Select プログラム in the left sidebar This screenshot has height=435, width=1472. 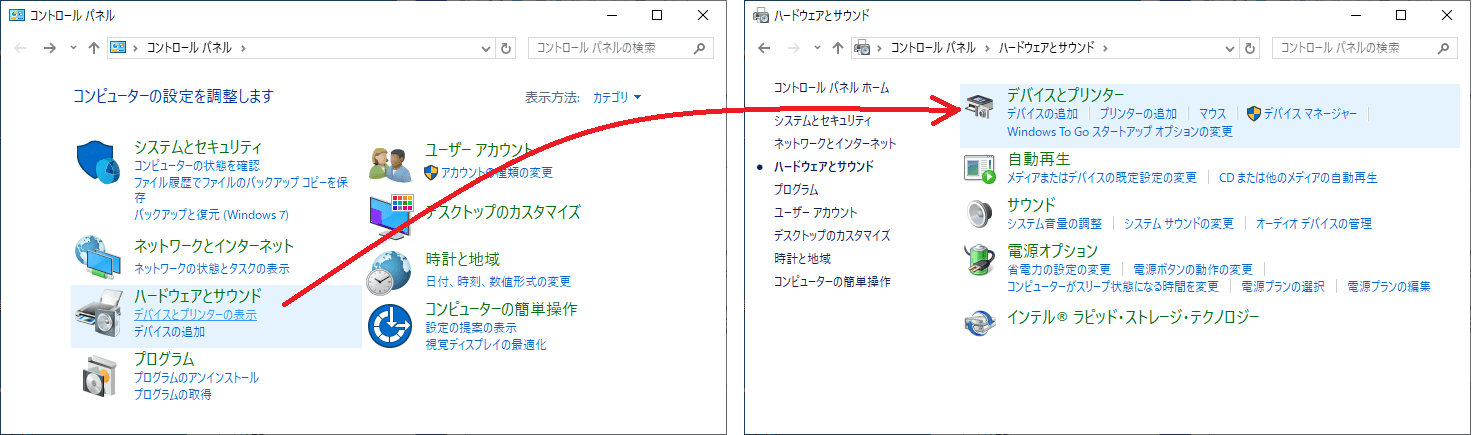(x=795, y=189)
